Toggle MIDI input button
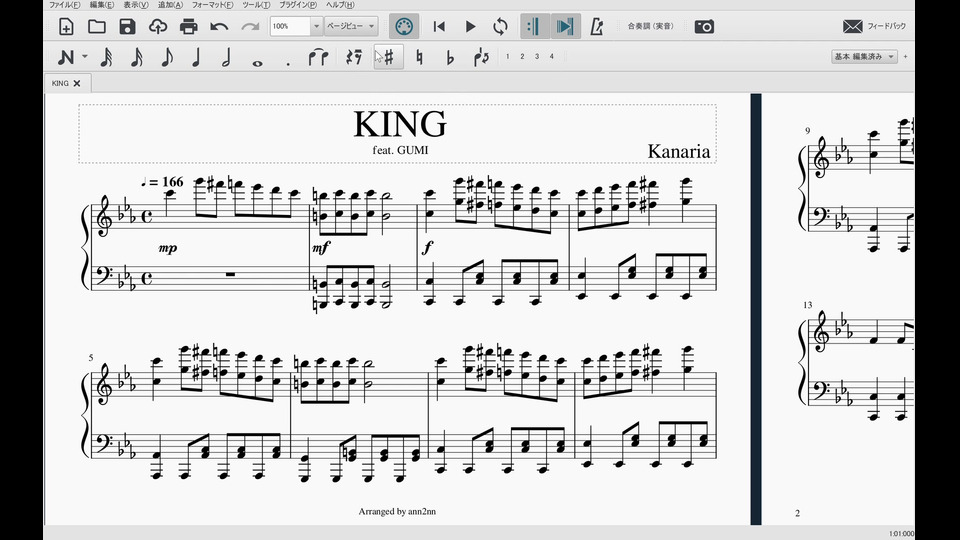Screen dimensions: 960x540 coord(404,26)
